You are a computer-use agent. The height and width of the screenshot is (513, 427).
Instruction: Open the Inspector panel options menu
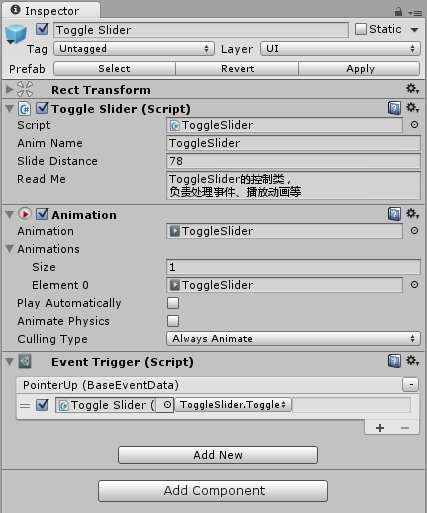point(415,13)
